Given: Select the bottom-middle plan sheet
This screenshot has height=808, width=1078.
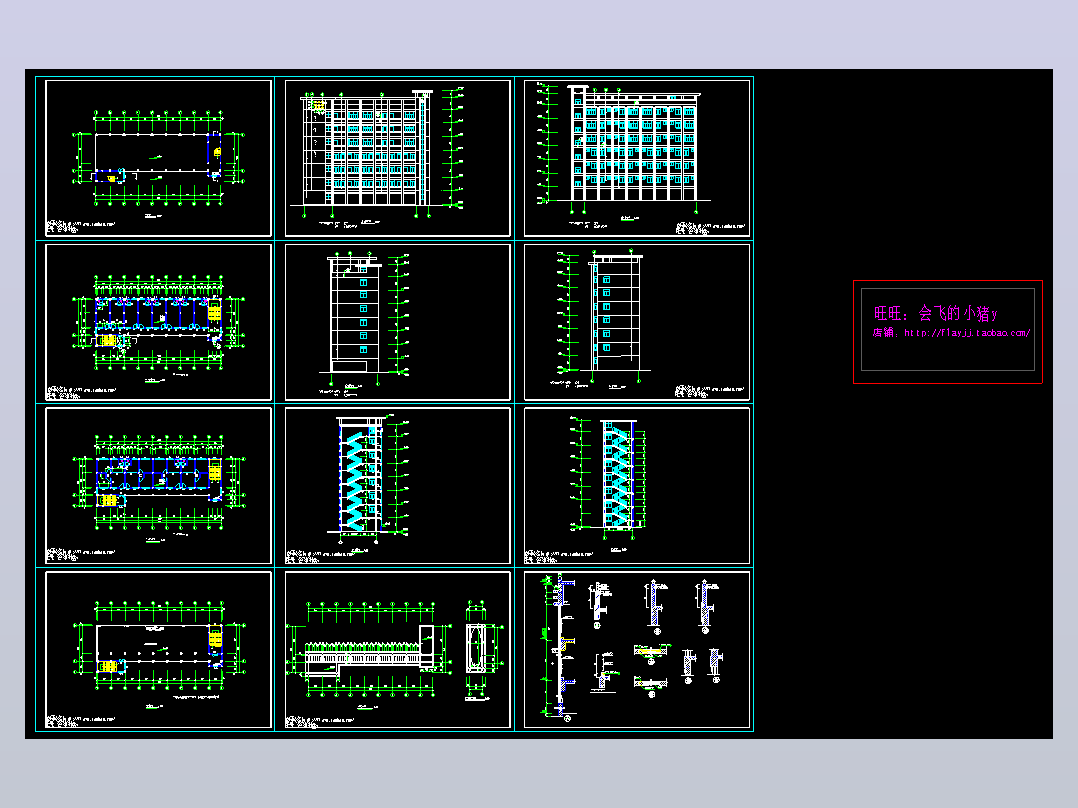Looking at the screenshot, I should (398, 649).
